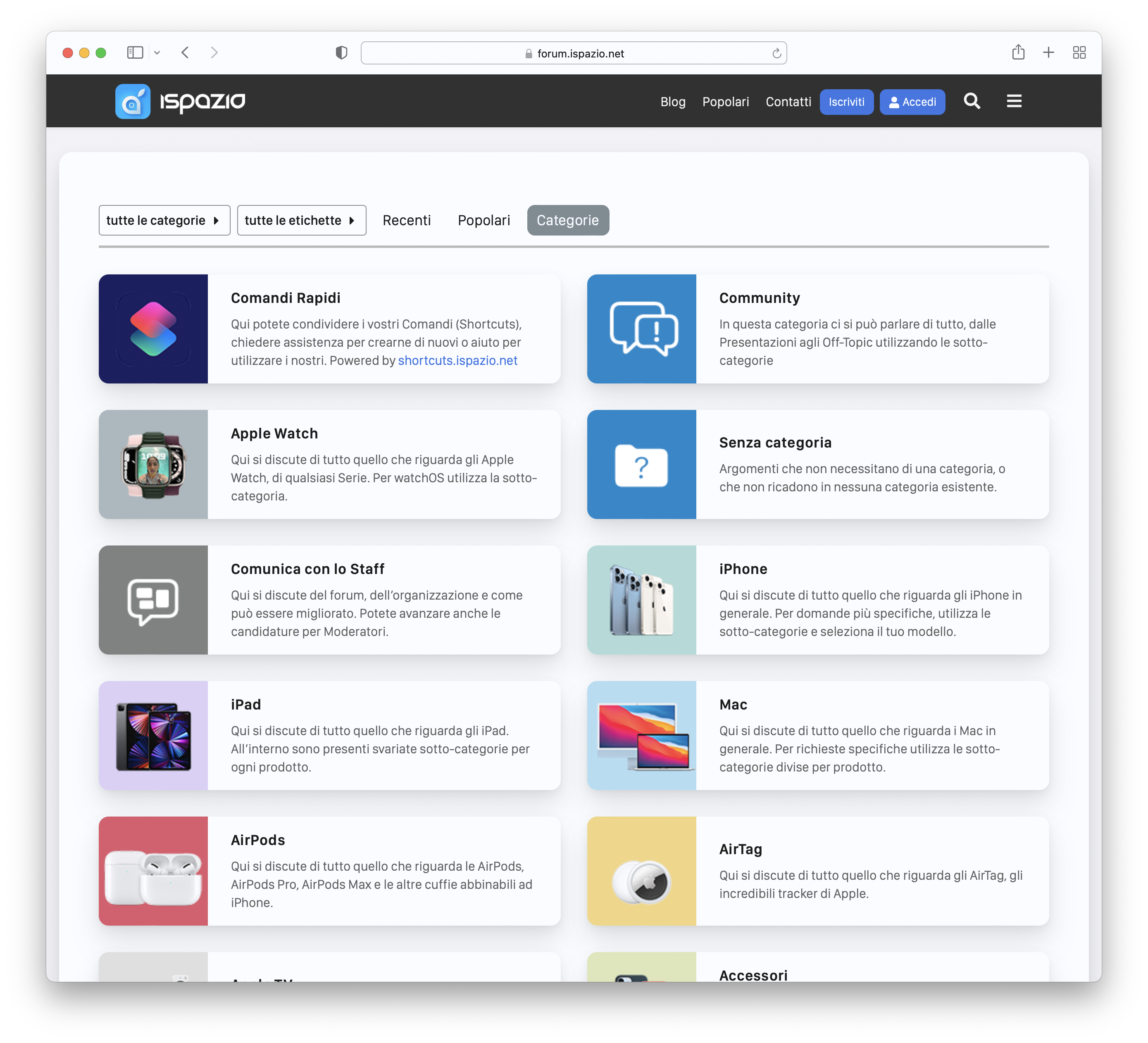This screenshot has height=1043, width=1148.
Task: Click Safari sidebar toggle icon
Action: pos(135,53)
